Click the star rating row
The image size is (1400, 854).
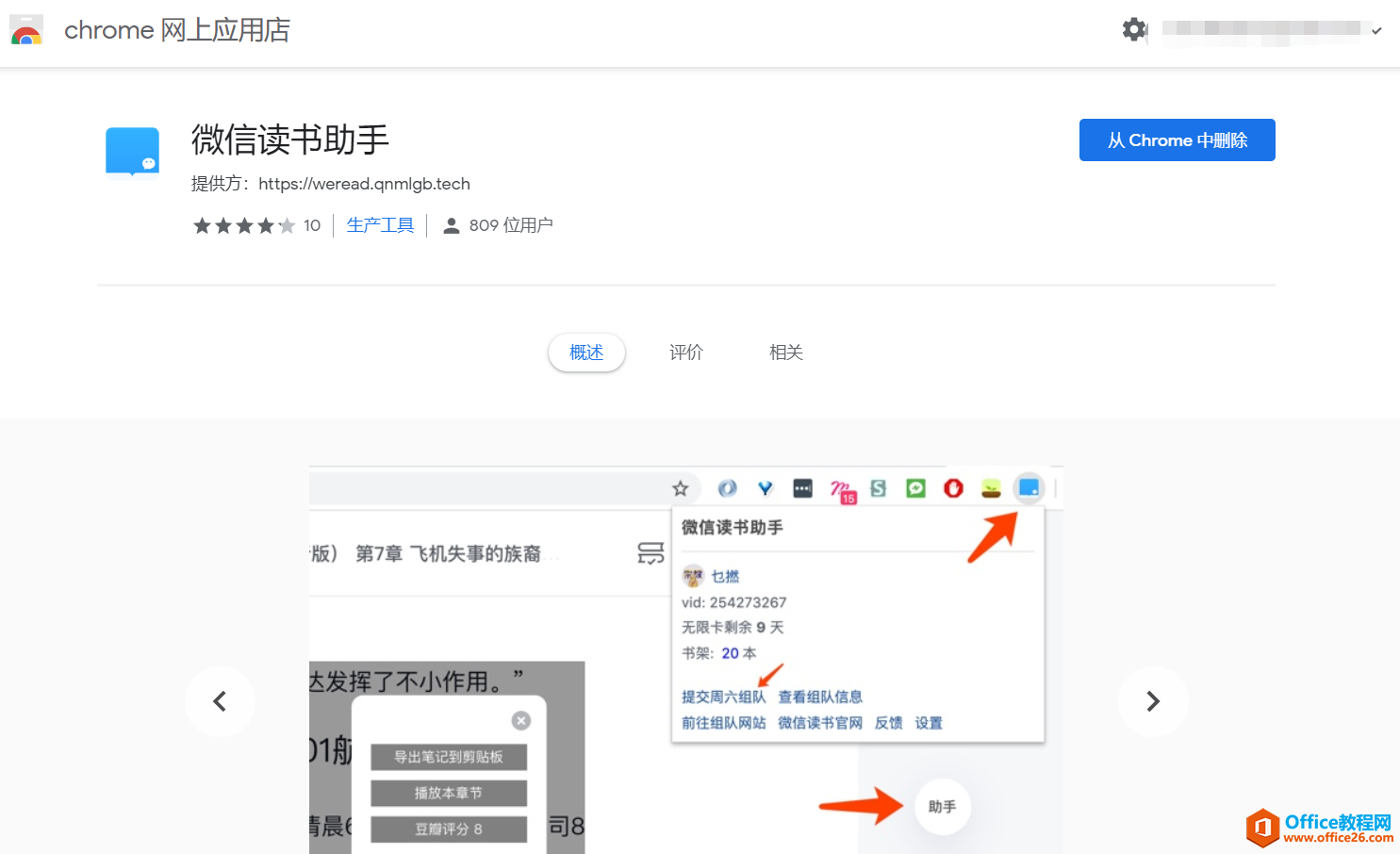click(244, 225)
